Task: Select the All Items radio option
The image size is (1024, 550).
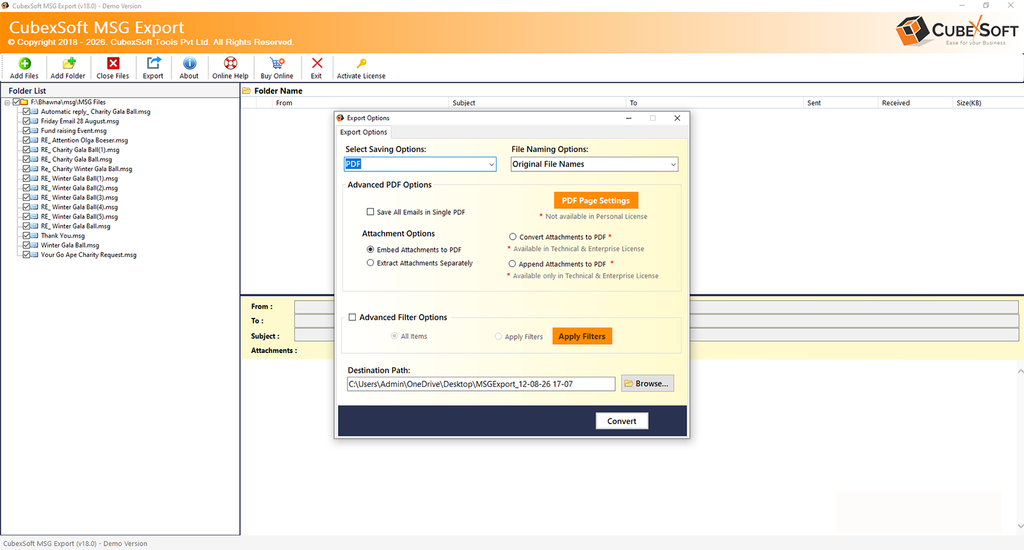Action: coord(394,336)
